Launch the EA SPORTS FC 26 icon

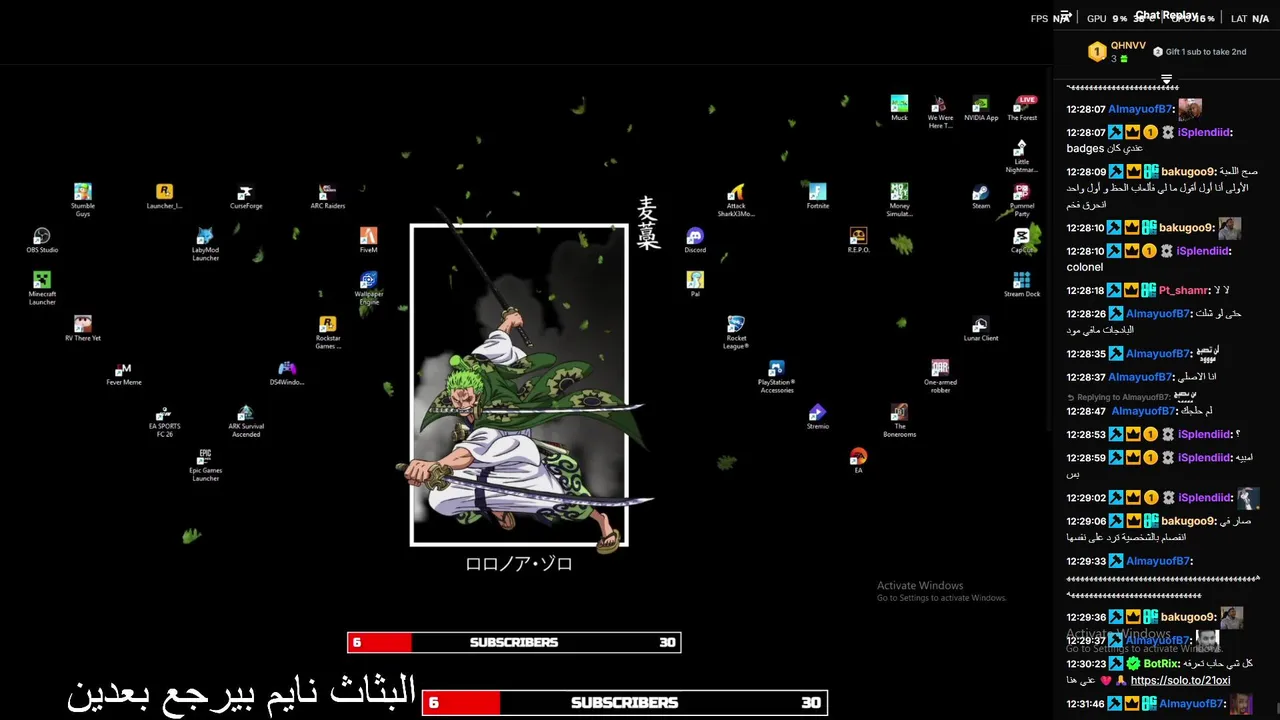click(165, 420)
